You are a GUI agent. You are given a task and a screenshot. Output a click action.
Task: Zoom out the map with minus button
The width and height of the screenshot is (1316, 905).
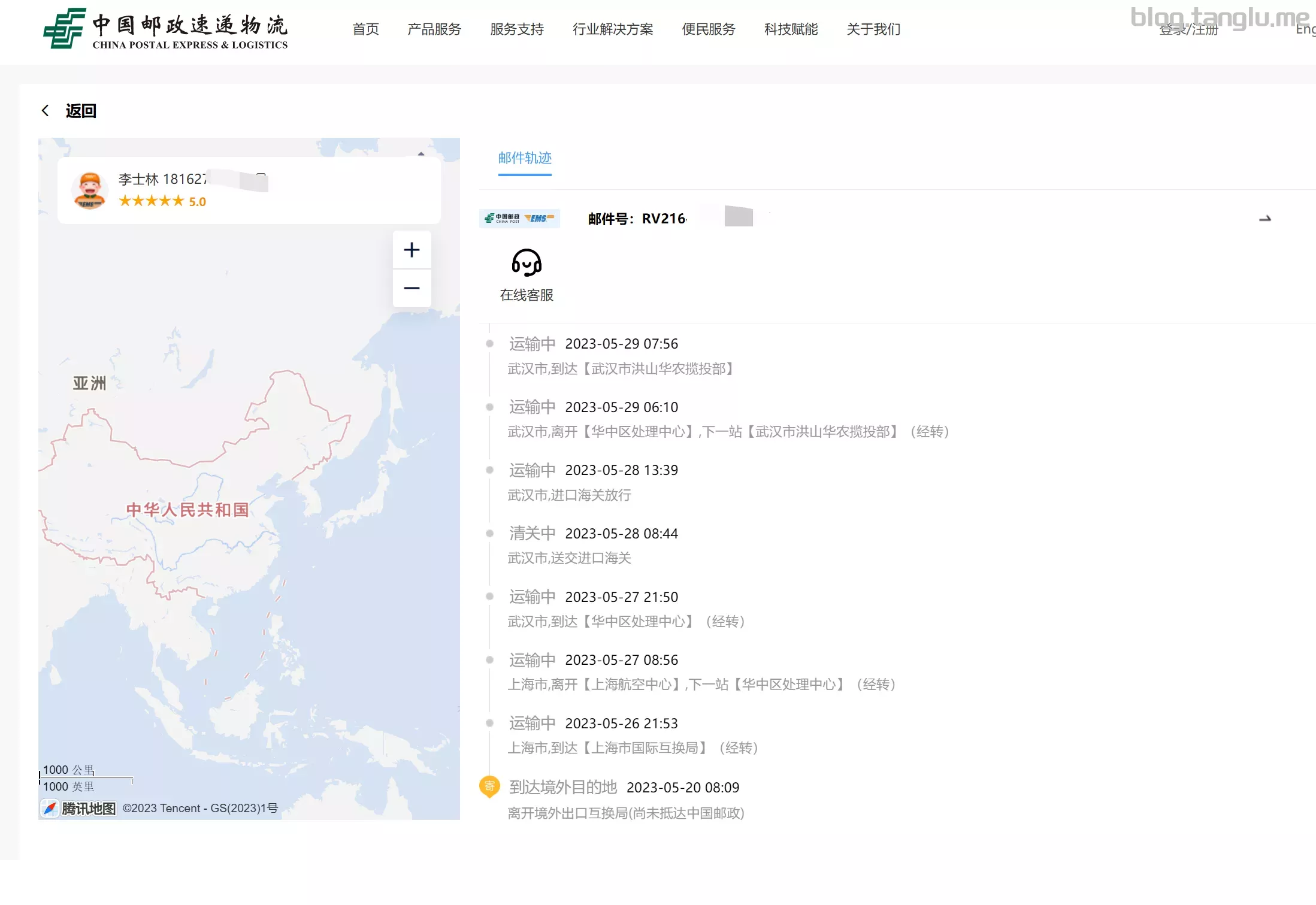click(412, 288)
